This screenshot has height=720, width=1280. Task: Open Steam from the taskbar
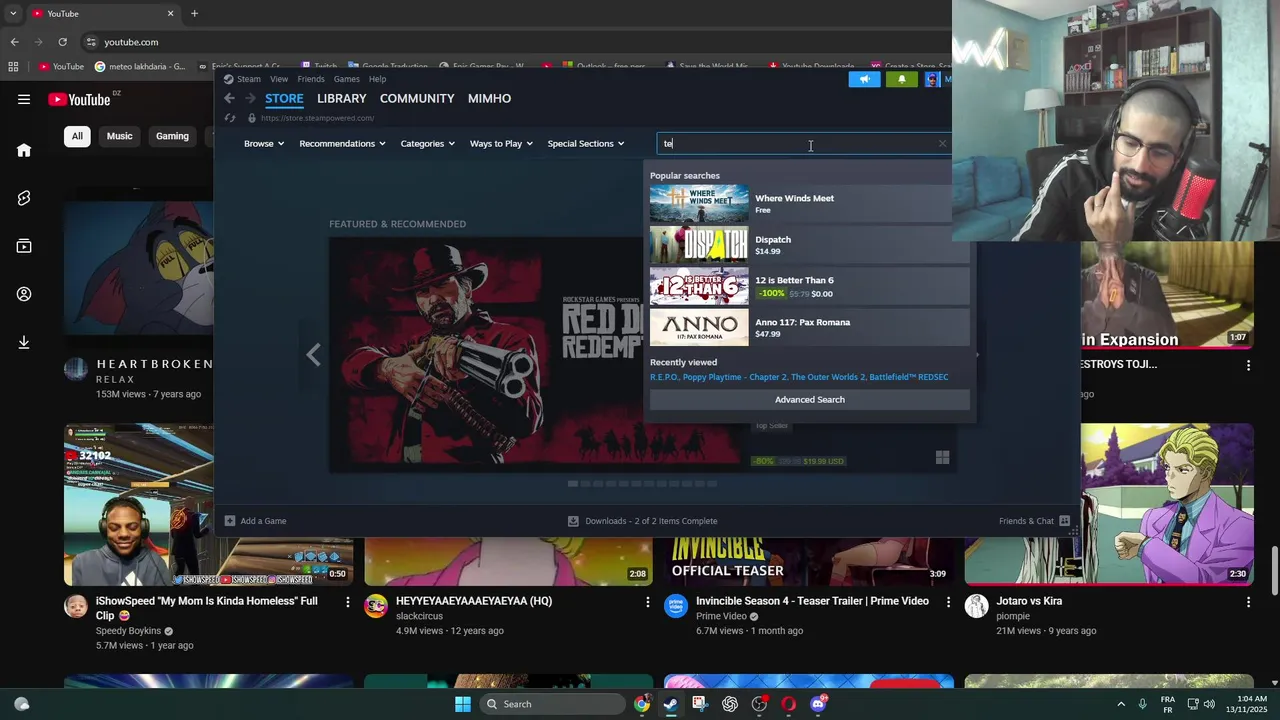671,704
